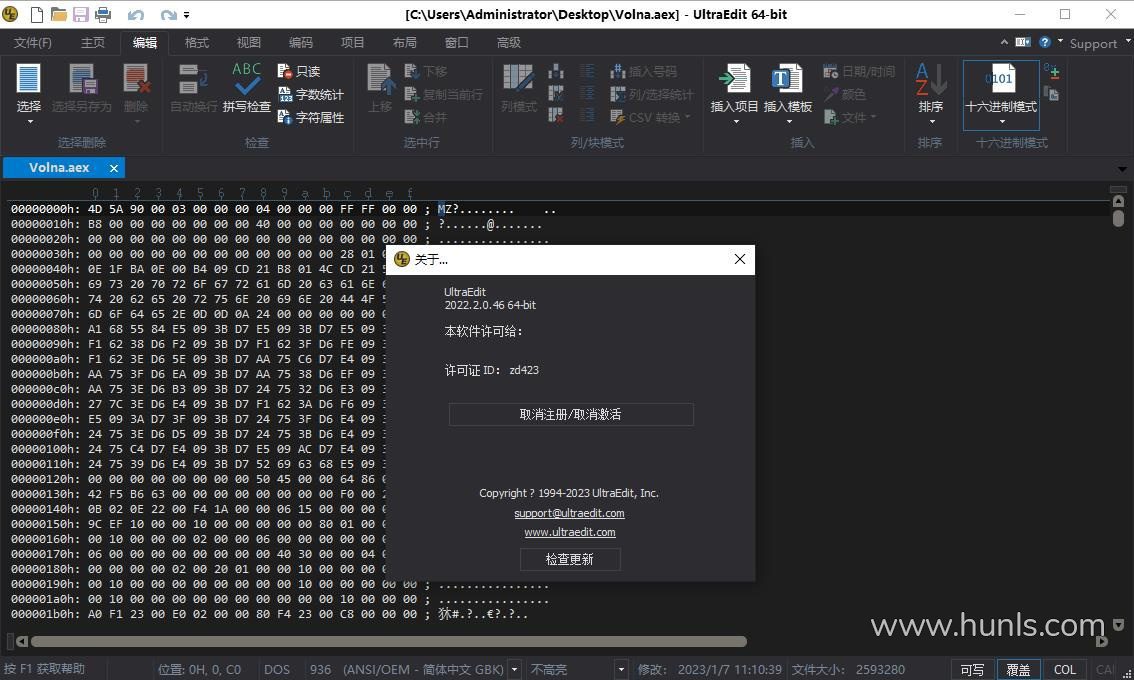Screen dimensions: 1134x680
Task: Open the 文件 insert file dropdown
Action: point(850,117)
